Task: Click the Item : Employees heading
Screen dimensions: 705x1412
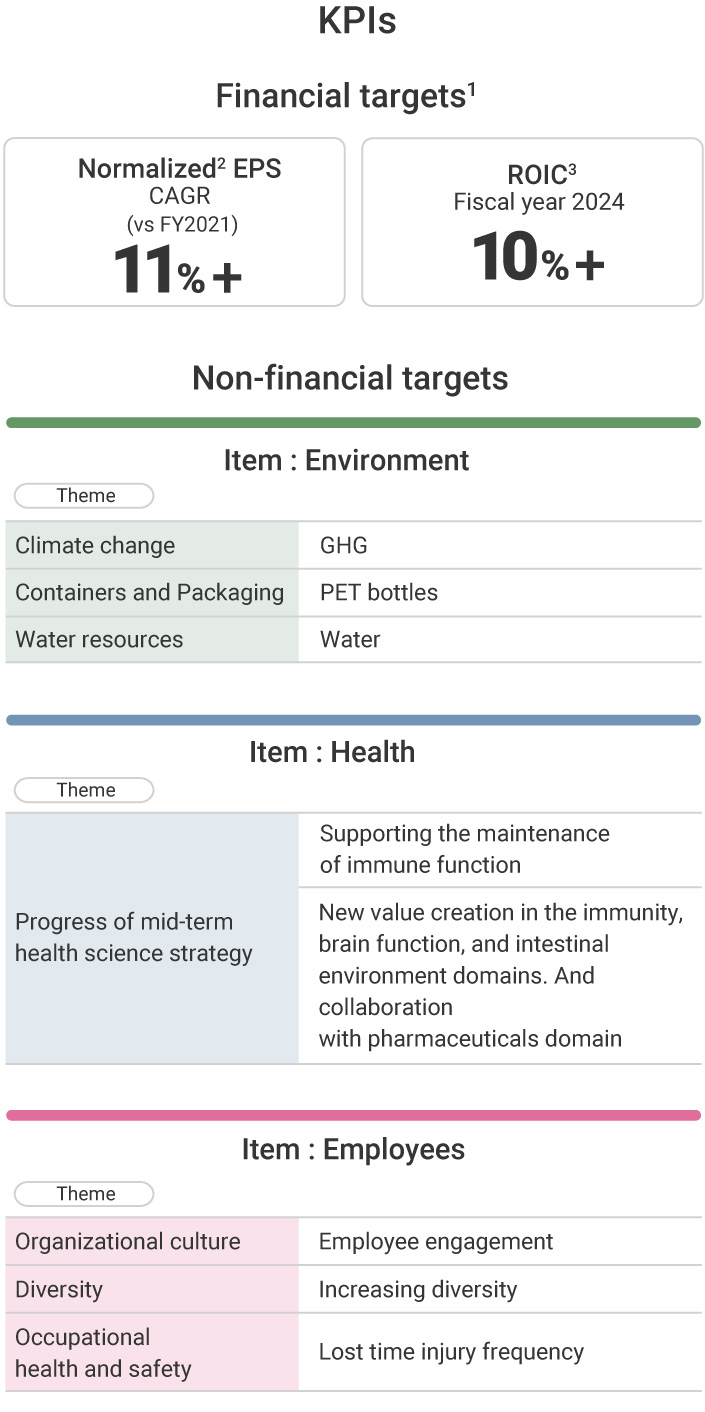Action: point(353,1149)
